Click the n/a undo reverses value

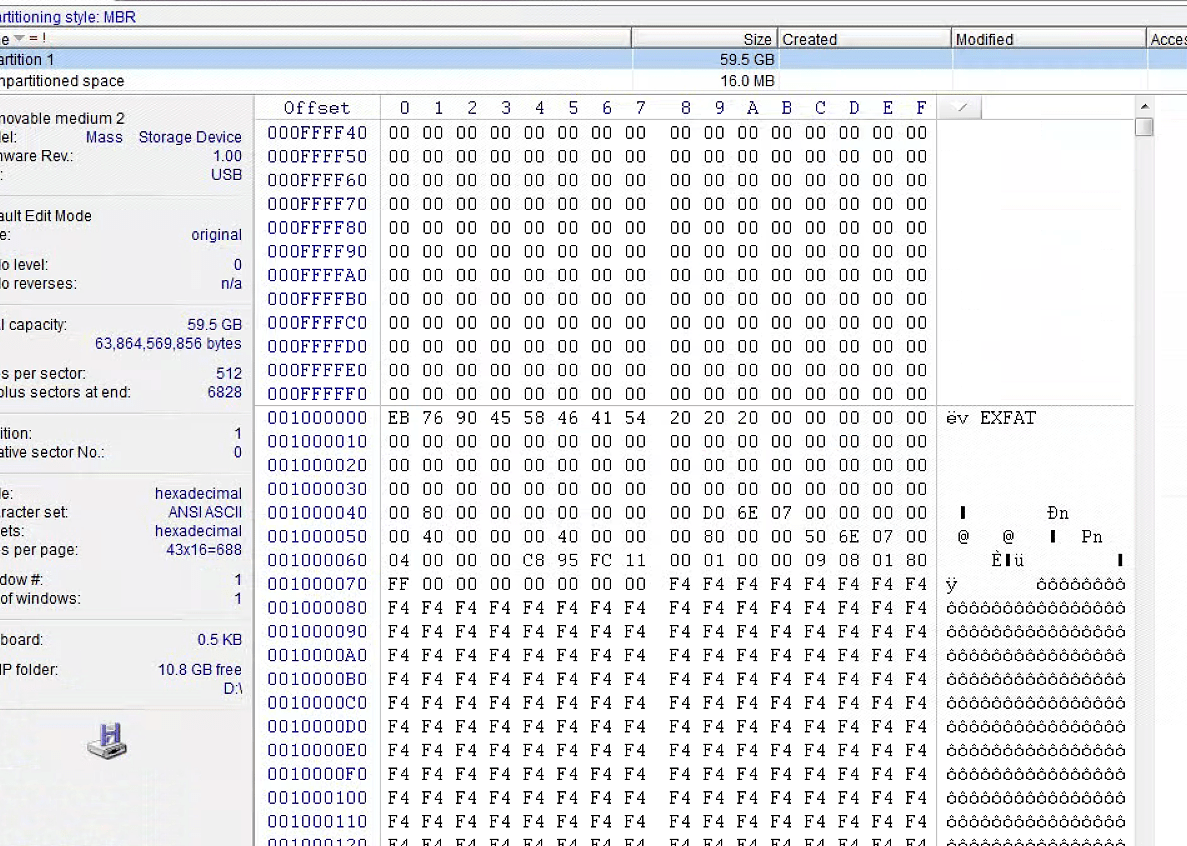[231, 284]
